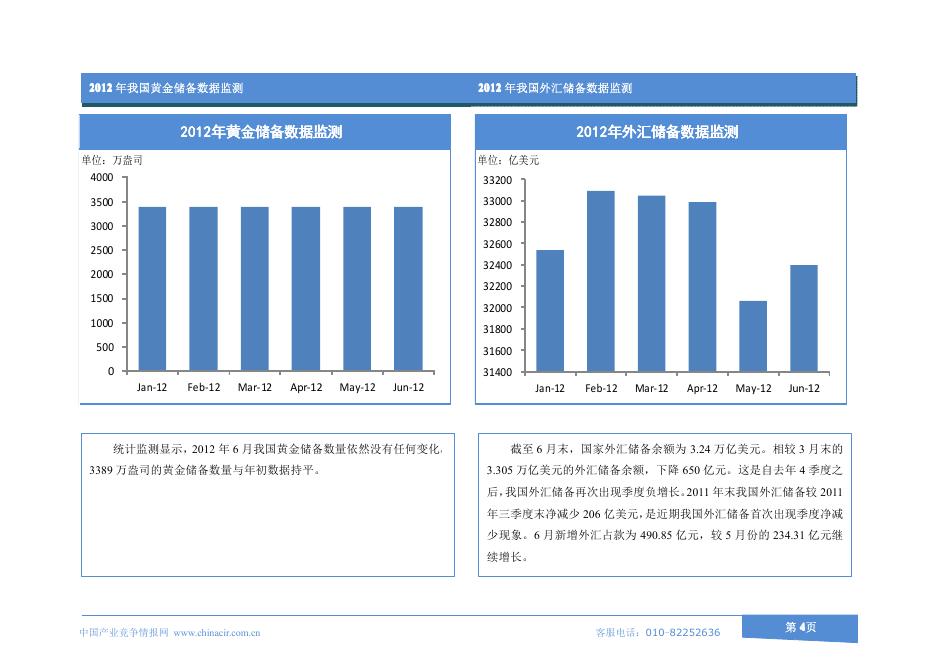The image size is (936, 662).
Task: Click the 客服电话 010-82252636 phone number
Action: click(x=660, y=631)
